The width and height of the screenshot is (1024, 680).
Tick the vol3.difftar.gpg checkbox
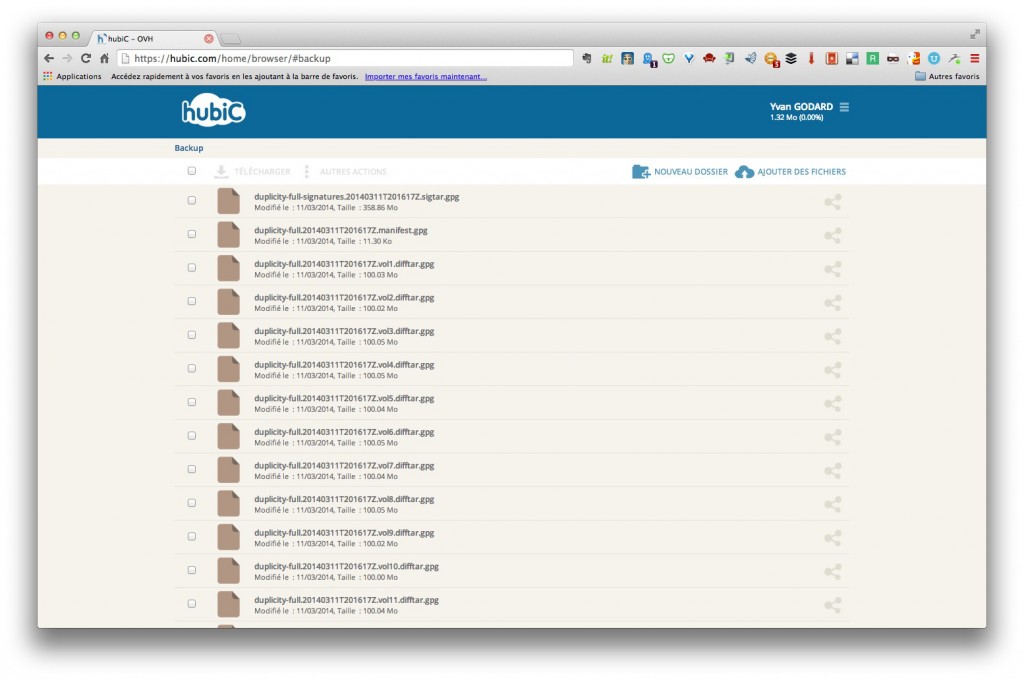pyautogui.click(x=191, y=335)
